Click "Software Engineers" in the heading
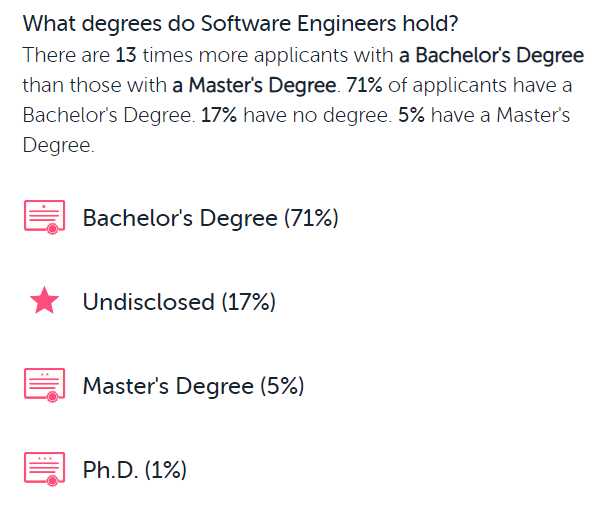Viewport: 593px width, 506px height. tap(299, 24)
